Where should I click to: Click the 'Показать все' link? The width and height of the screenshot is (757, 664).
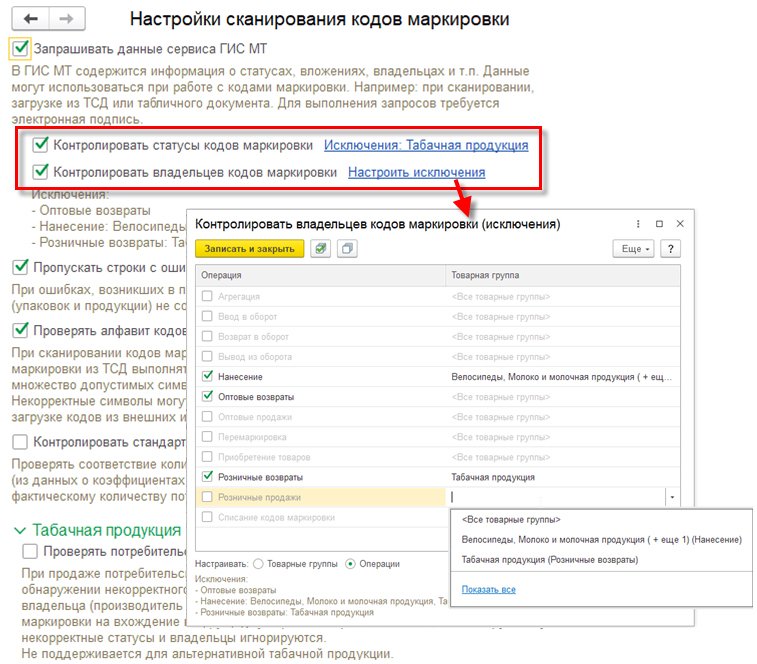488,589
